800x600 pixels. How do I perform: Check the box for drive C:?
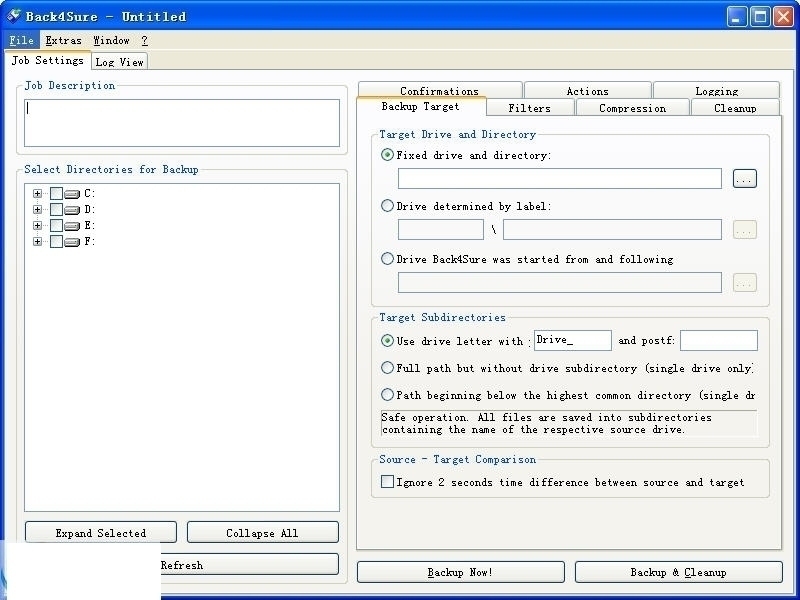coord(56,193)
